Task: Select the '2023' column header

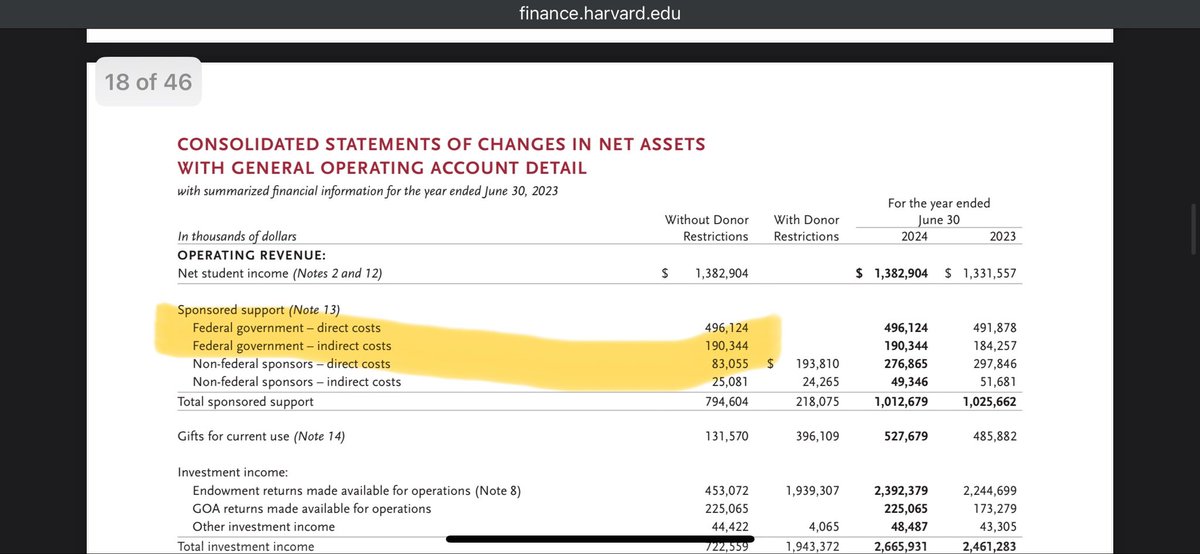Action: coord(1004,237)
